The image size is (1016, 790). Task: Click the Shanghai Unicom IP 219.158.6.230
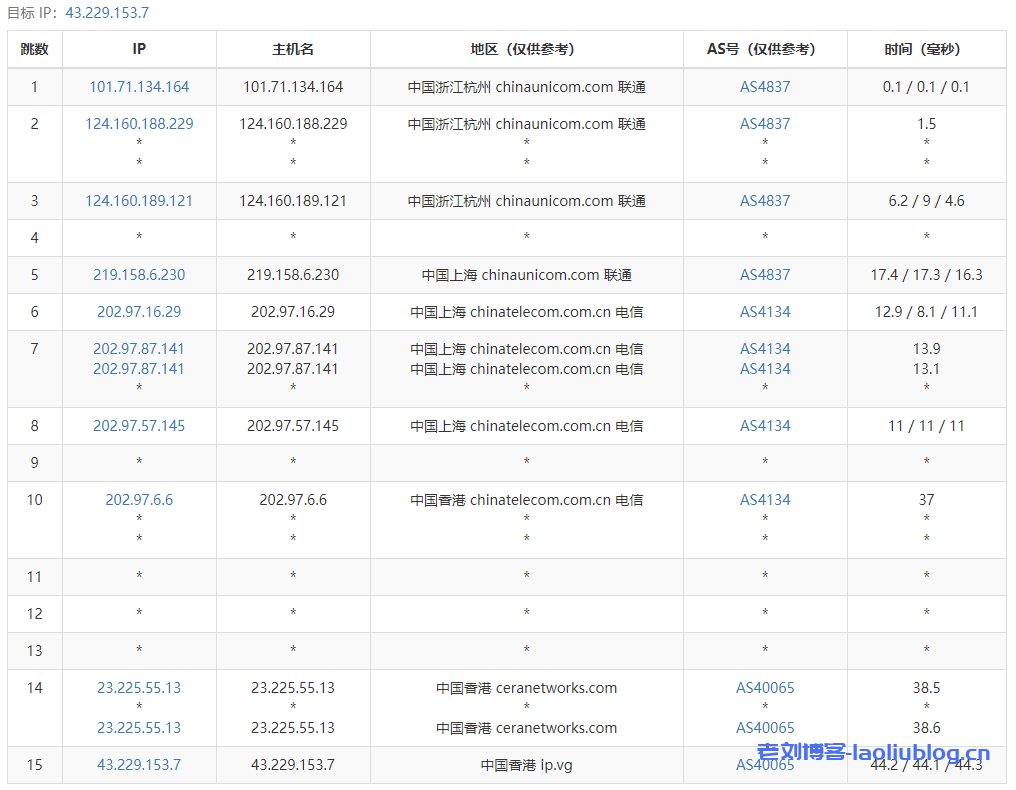(x=139, y=275)
